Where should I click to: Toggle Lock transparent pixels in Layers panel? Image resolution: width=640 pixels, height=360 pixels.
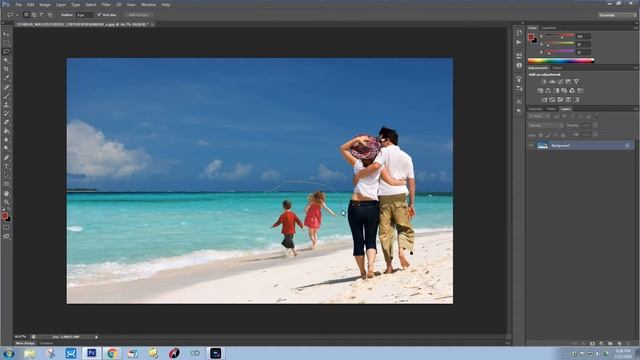tap(541, 135)
